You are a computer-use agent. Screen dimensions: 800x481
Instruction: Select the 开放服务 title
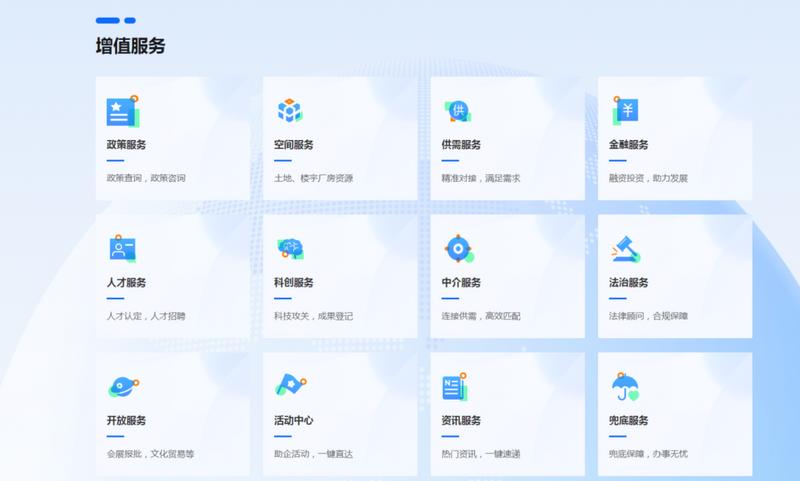coord(126,421)
